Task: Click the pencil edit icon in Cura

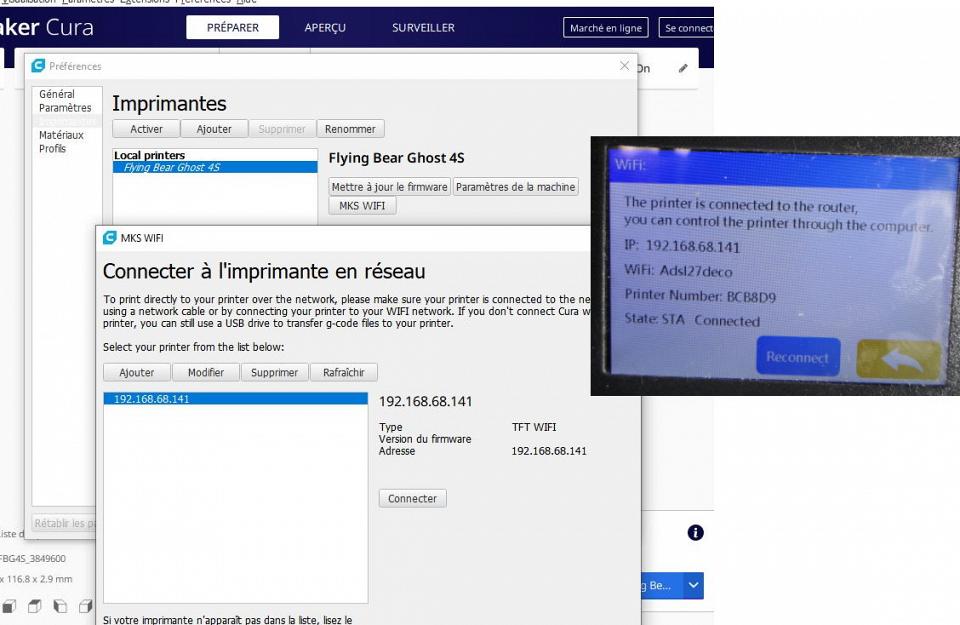Action: click(x=683, y=69)
